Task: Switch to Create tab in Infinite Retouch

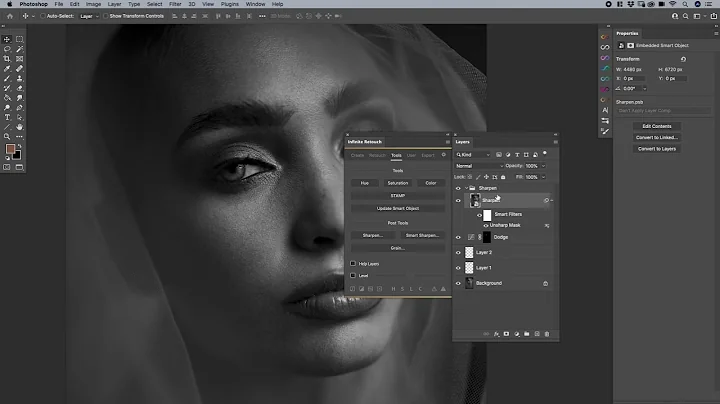Action: tap(357, 155)
